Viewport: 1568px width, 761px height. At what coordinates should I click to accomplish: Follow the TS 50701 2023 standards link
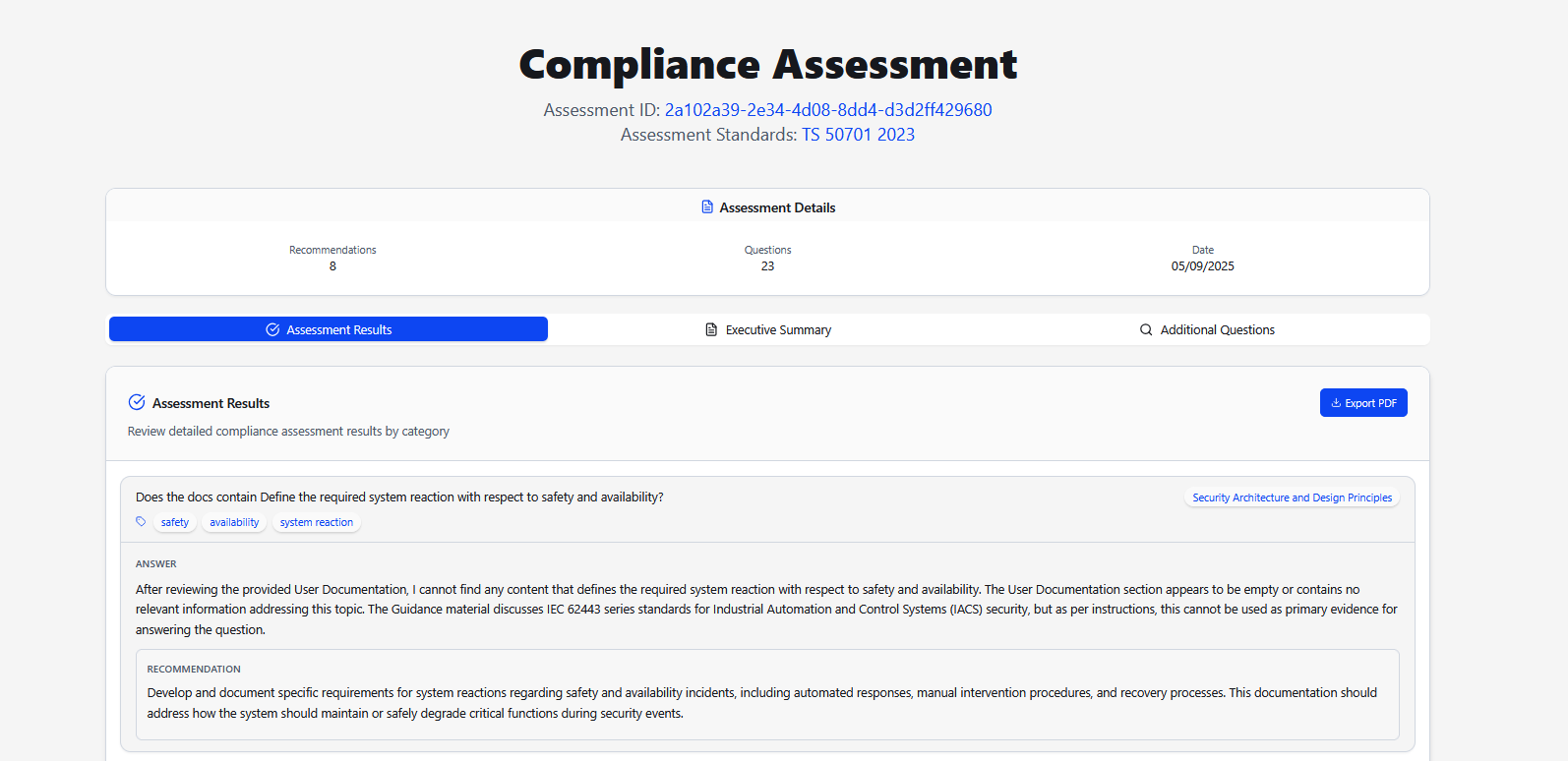858,135
